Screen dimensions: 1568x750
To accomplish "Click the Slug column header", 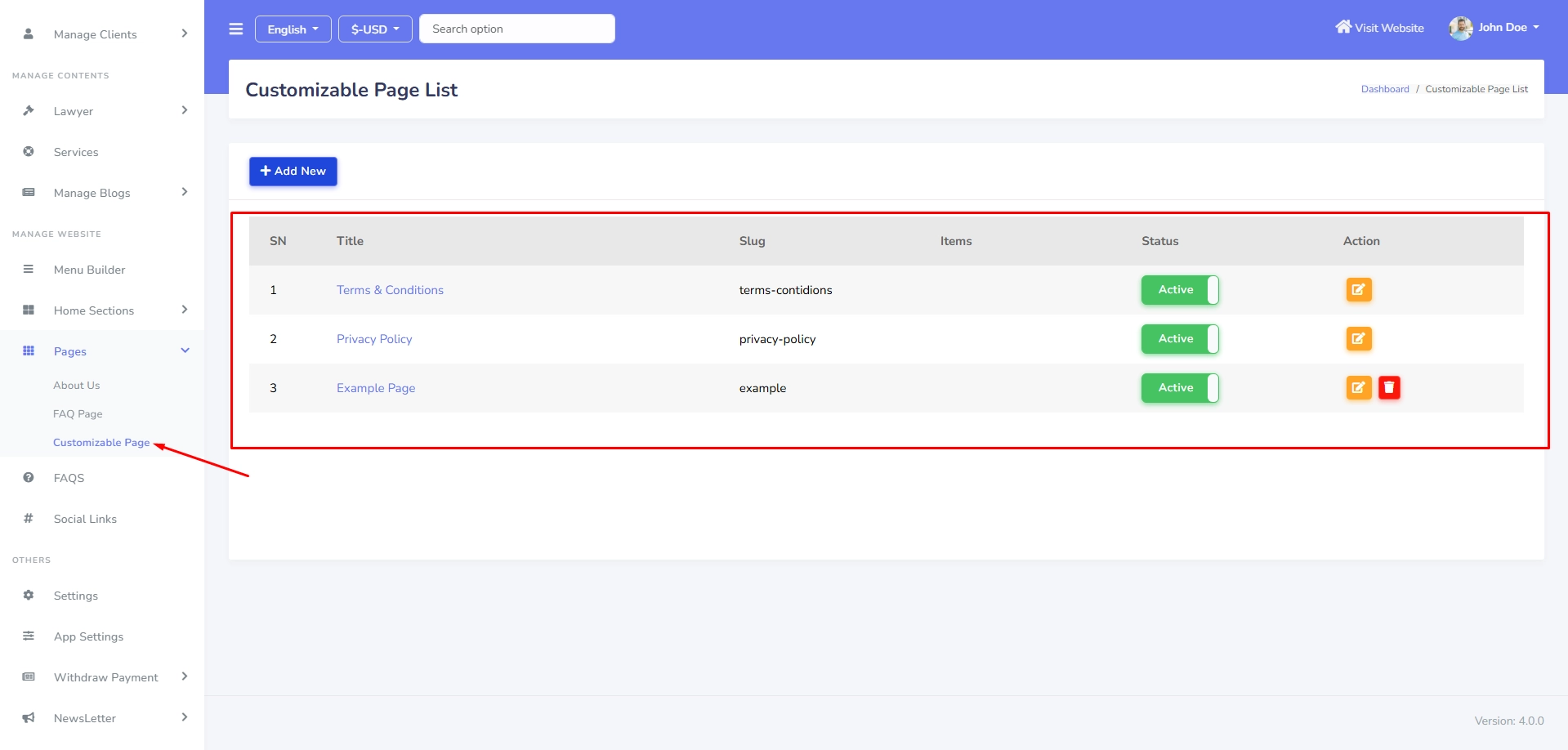I will [752, 241].
